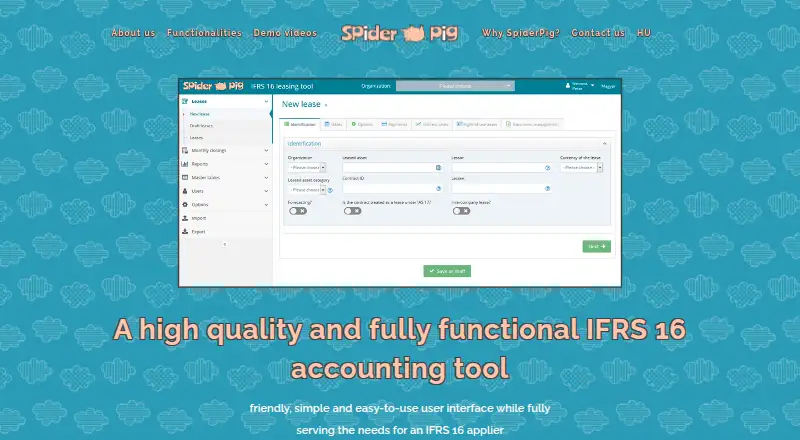Open the Why SpiderPig? link
The image size is (800, 440).
coord(520,33)
